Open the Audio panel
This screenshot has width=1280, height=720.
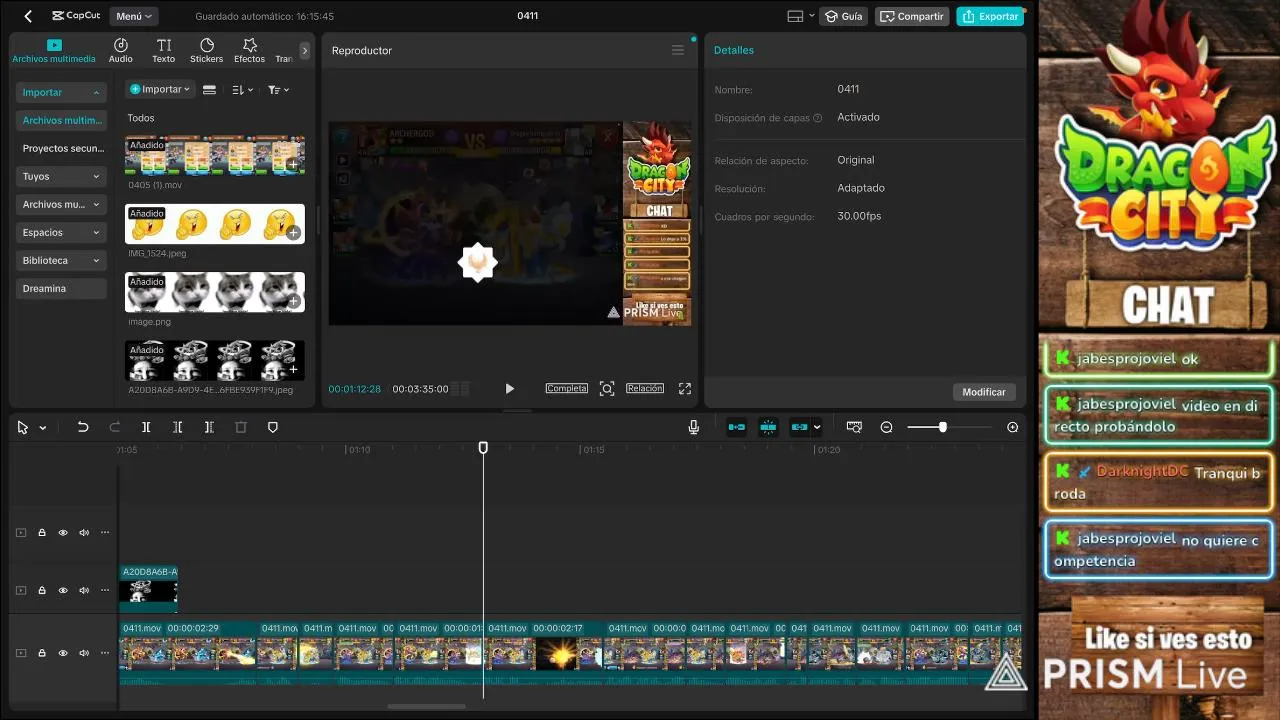pos(121,51)
